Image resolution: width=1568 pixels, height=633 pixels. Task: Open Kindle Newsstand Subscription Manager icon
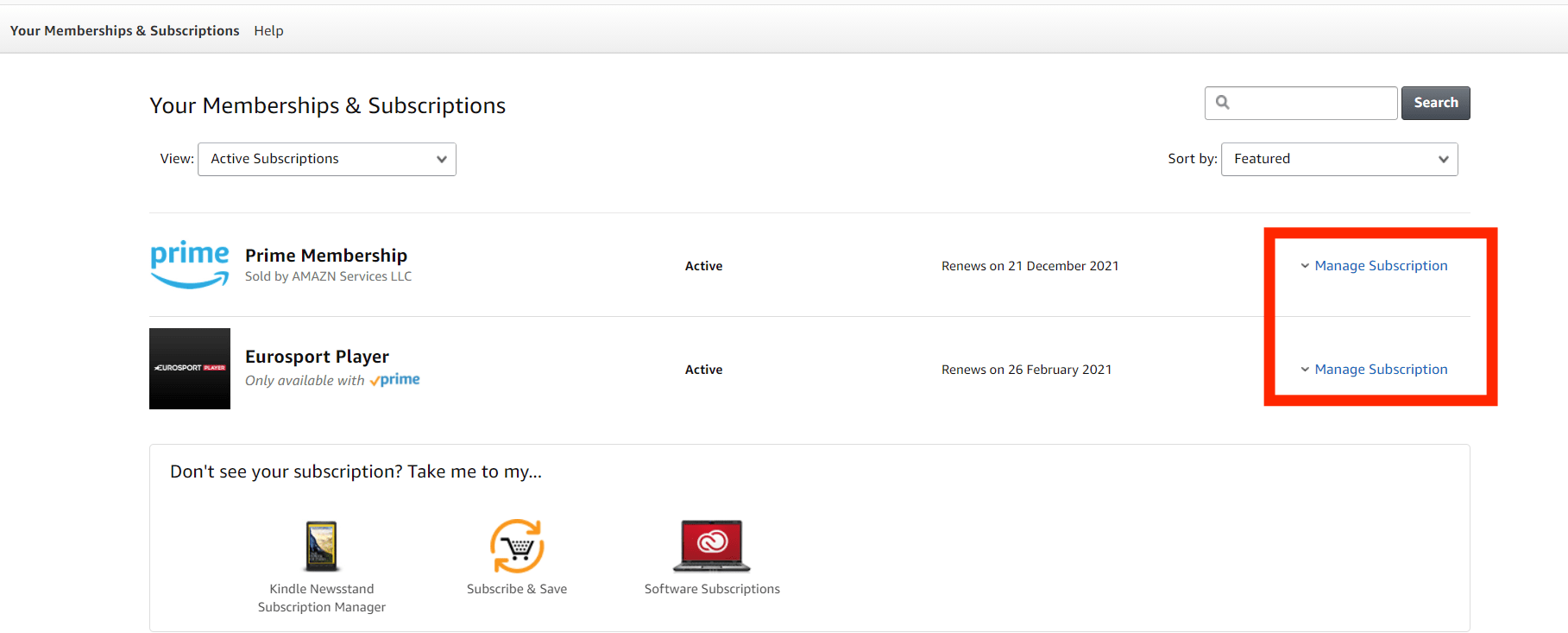tap(322, 546)
